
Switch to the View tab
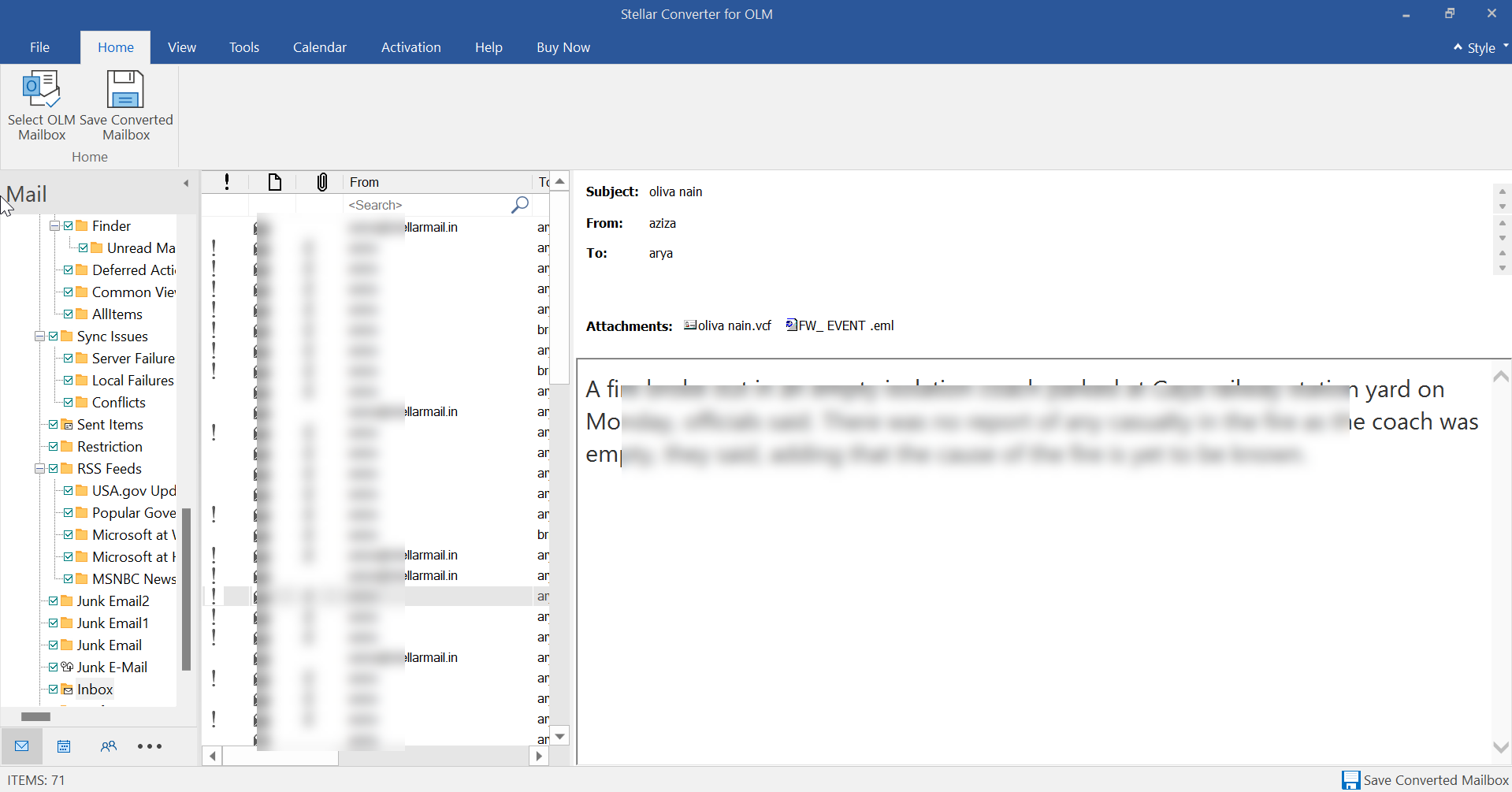[x=182, y=47]
